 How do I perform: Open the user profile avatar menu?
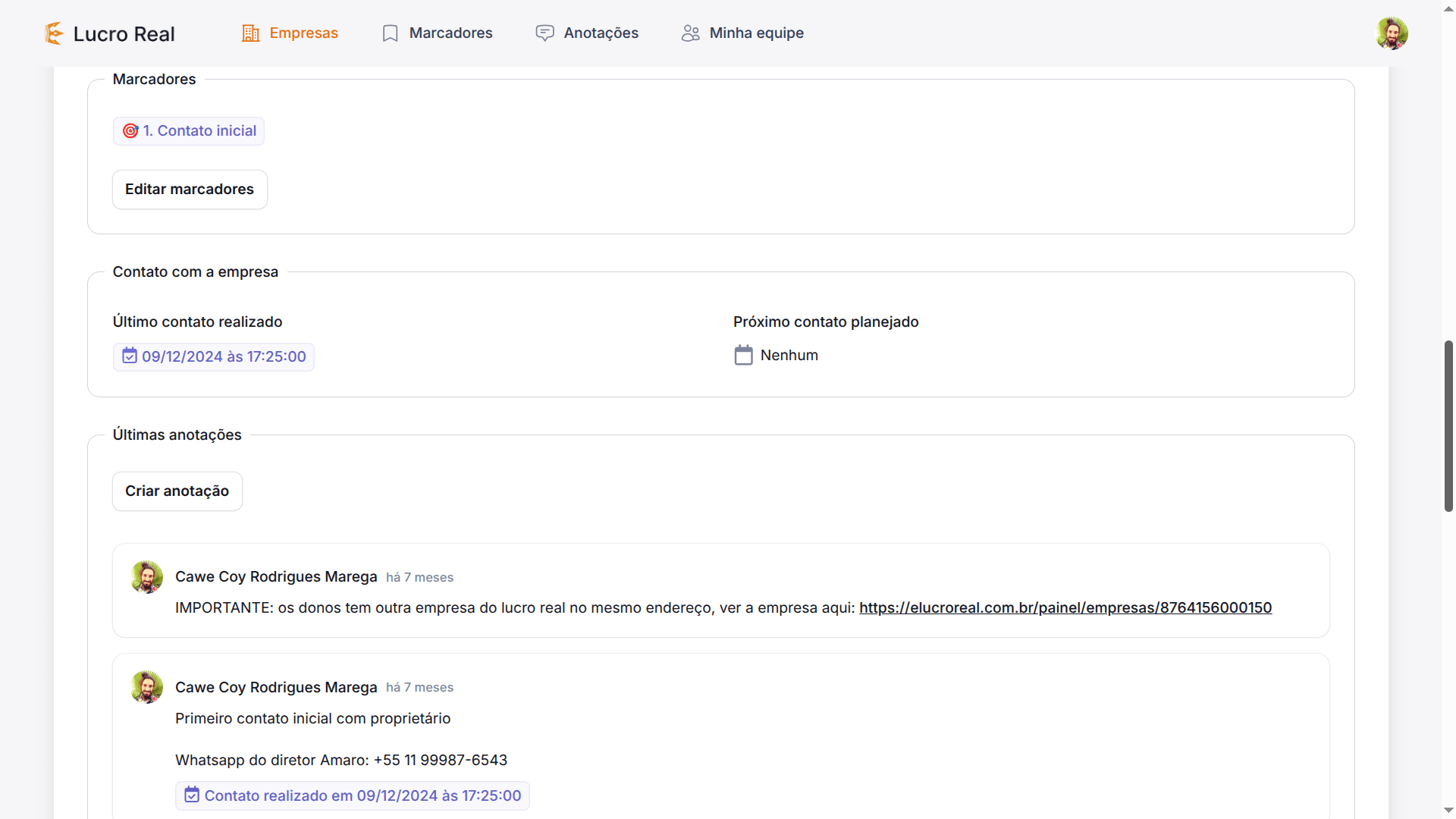click(x=1392, y=33)
